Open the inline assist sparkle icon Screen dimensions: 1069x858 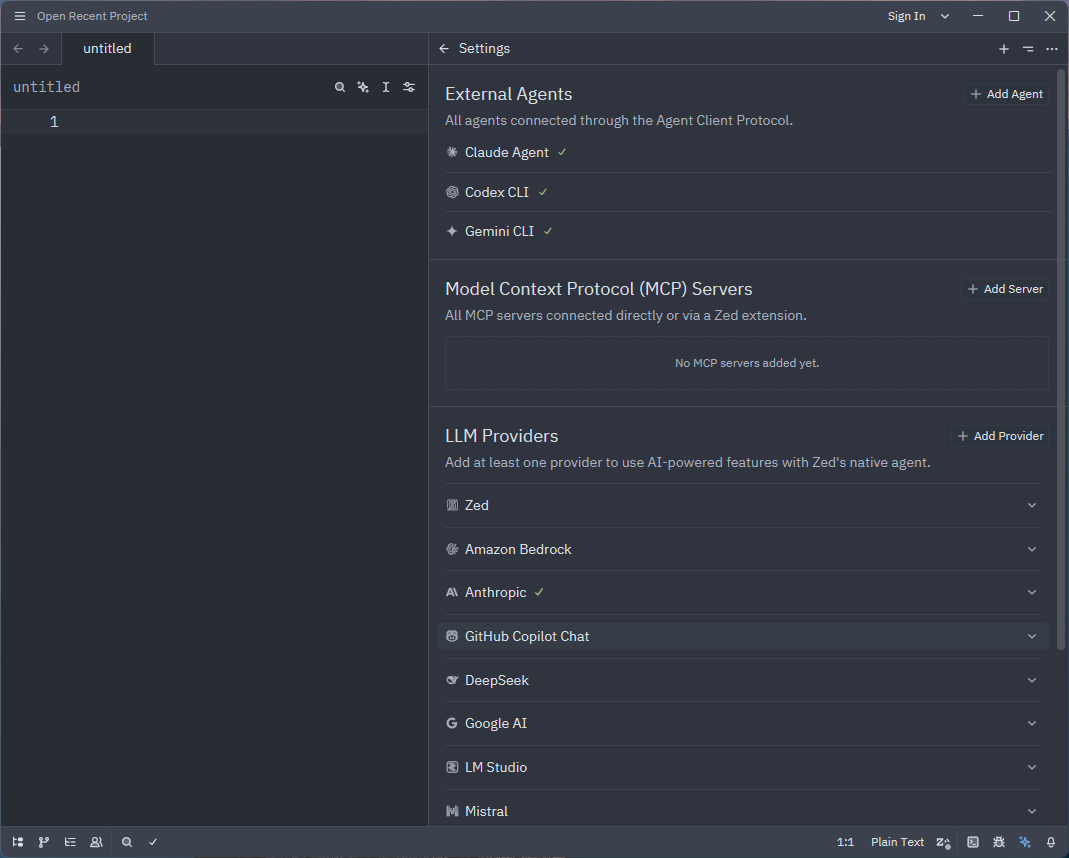pos(363,87)
